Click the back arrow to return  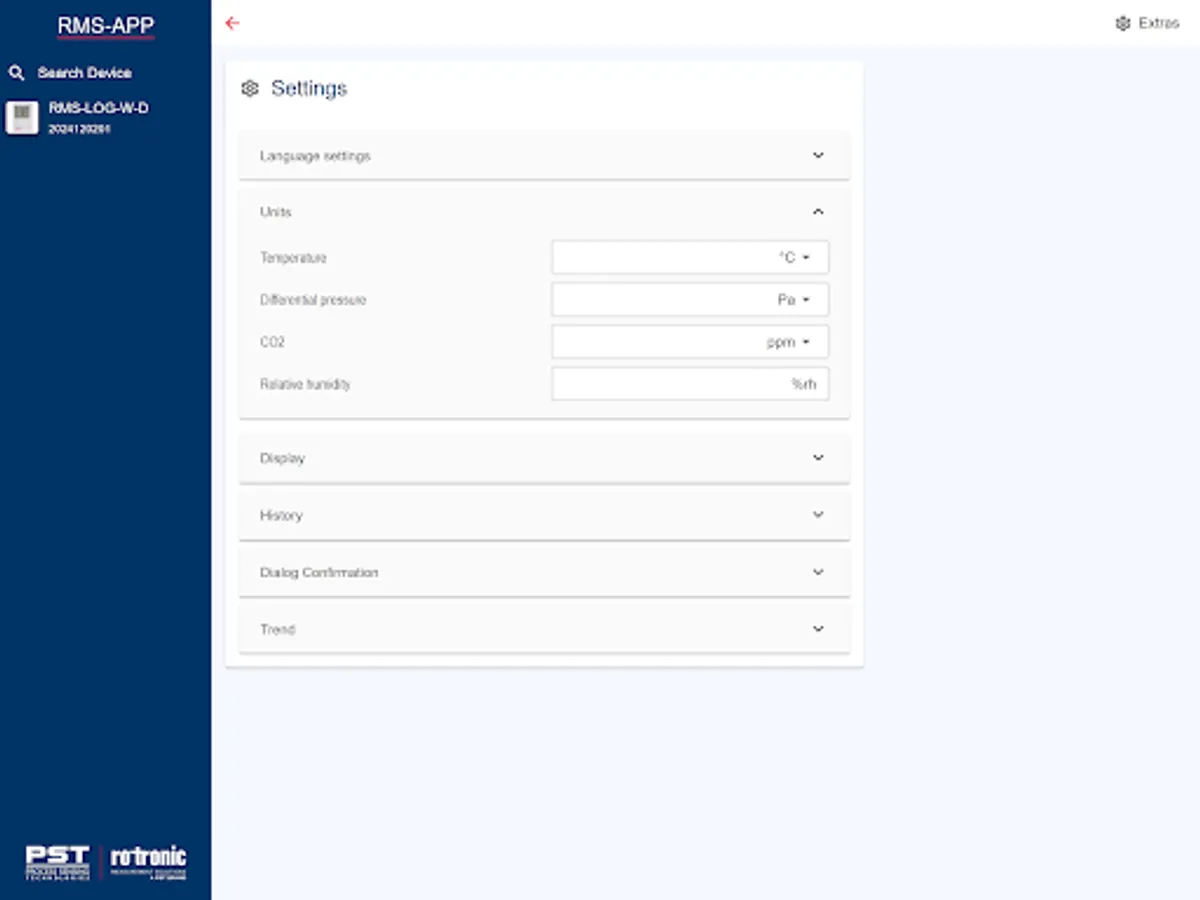tap(232, 23)
